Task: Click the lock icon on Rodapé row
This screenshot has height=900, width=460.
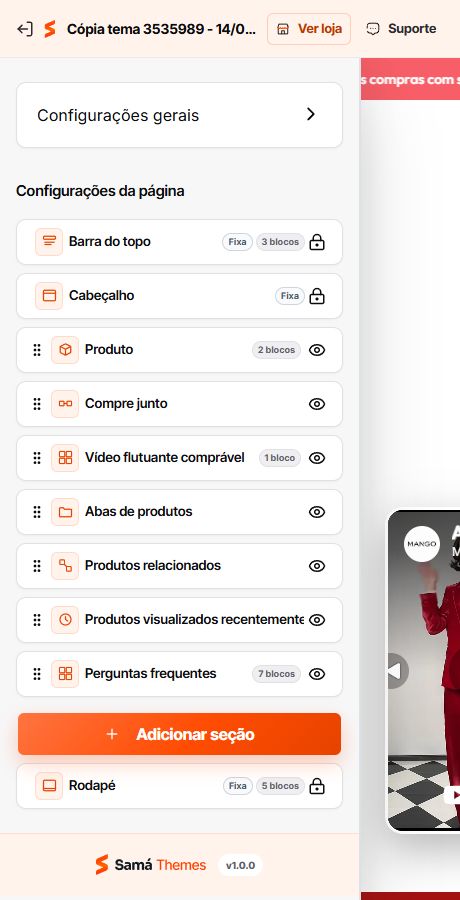Action: [317, 786]
